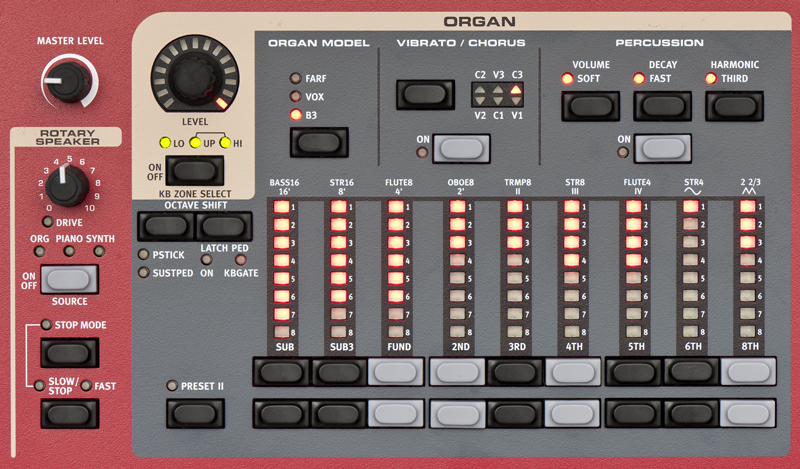
Task: Click the upper-row light button below 2ND
Action: [x=457, y=372]
